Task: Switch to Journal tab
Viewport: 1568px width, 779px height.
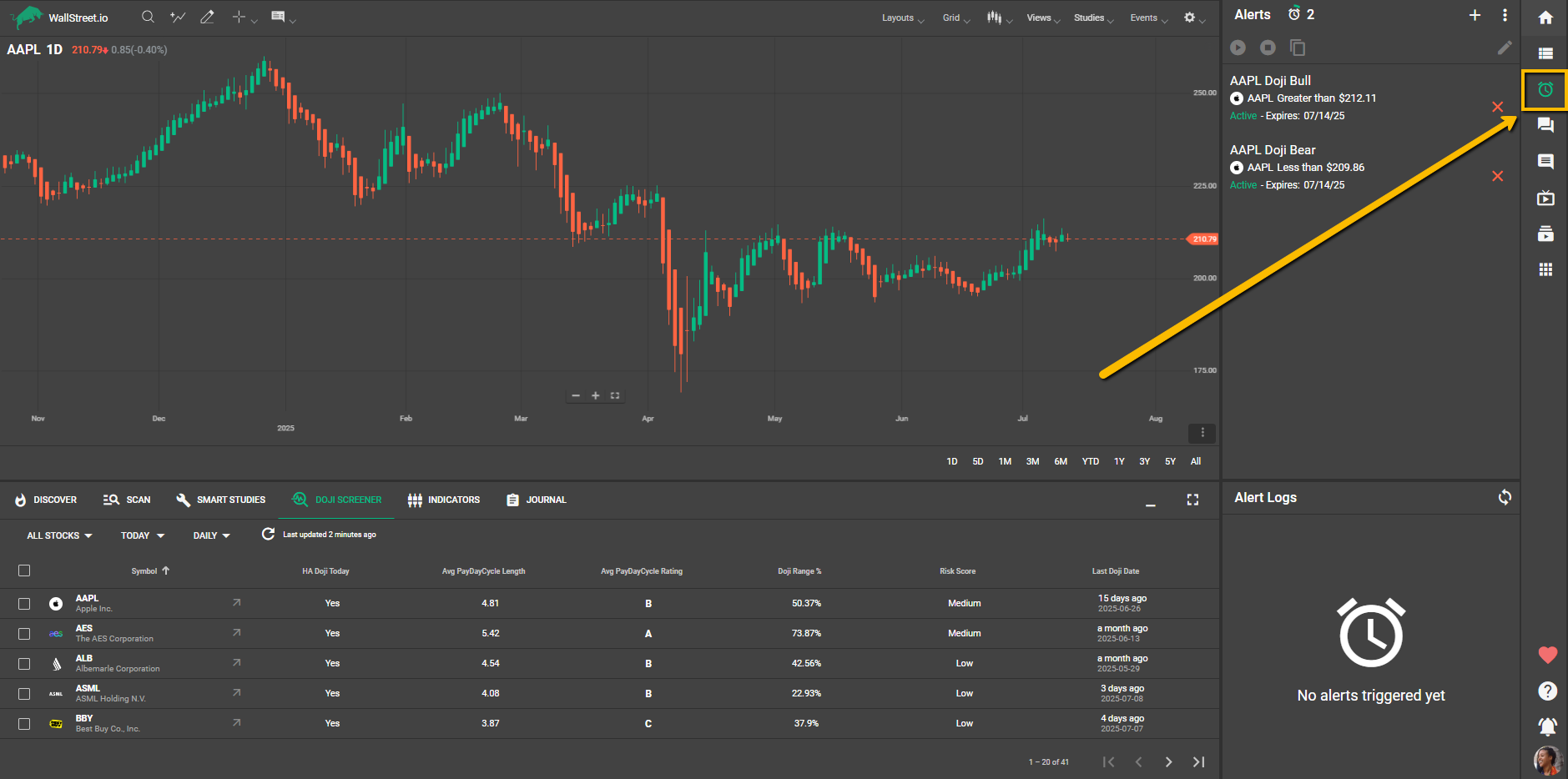Action: tap(537, 500)
